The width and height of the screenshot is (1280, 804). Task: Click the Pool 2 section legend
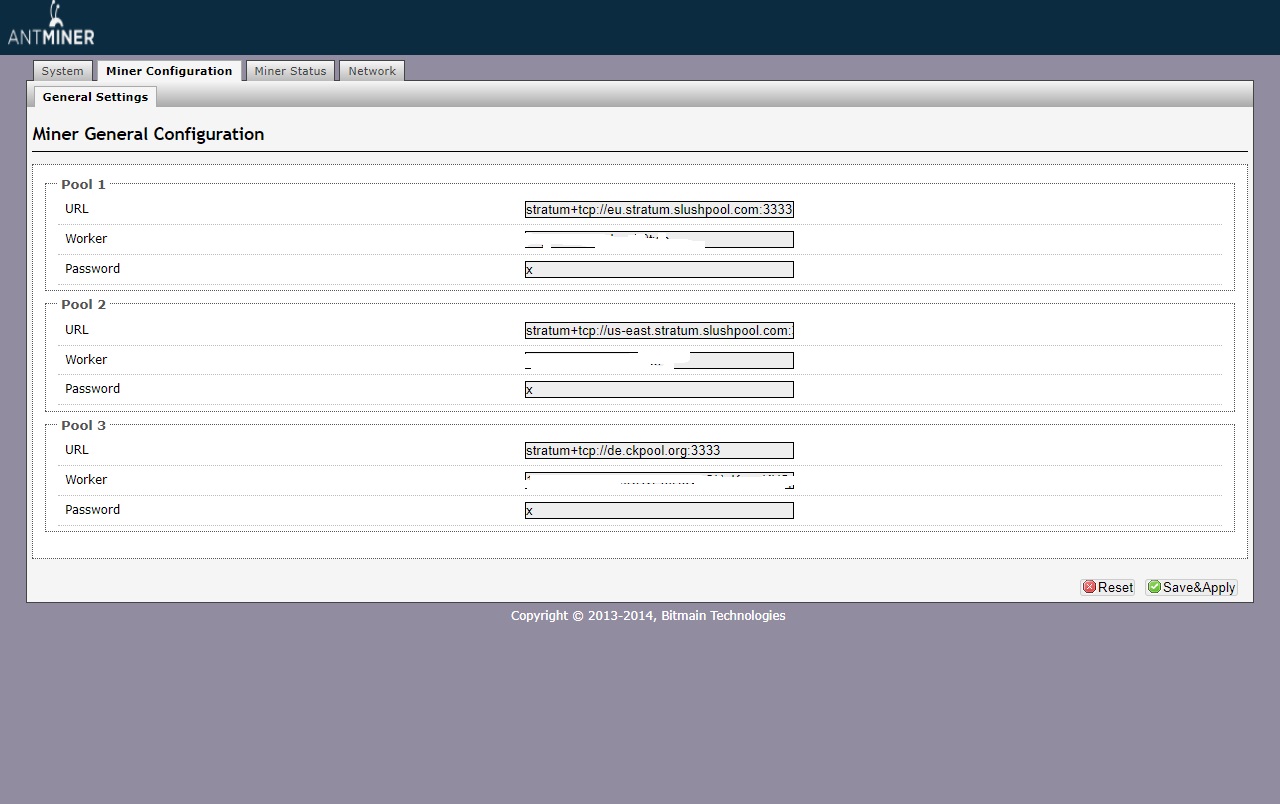coord(83,304)
